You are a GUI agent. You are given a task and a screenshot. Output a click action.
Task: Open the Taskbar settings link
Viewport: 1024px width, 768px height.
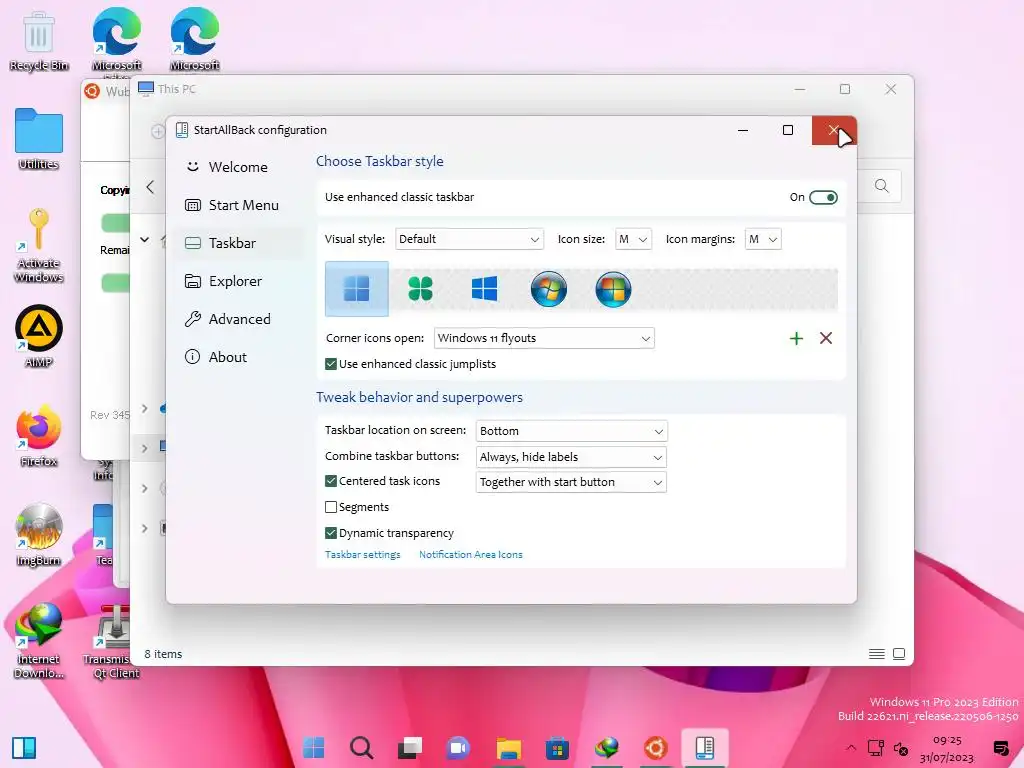pos(362,554)
